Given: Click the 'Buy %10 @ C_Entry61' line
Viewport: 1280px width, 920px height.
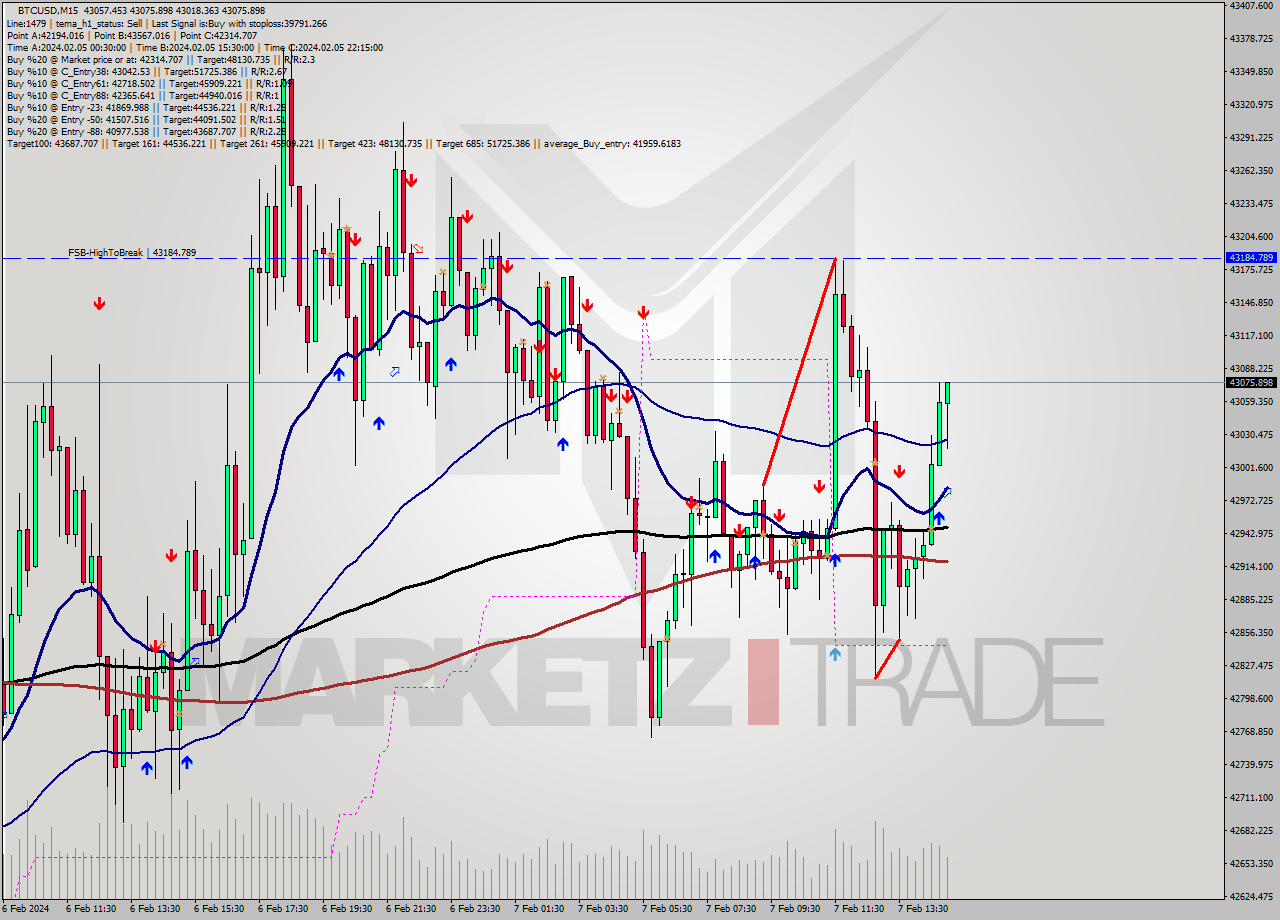Looking at the screenshot, I should (149, 83).
